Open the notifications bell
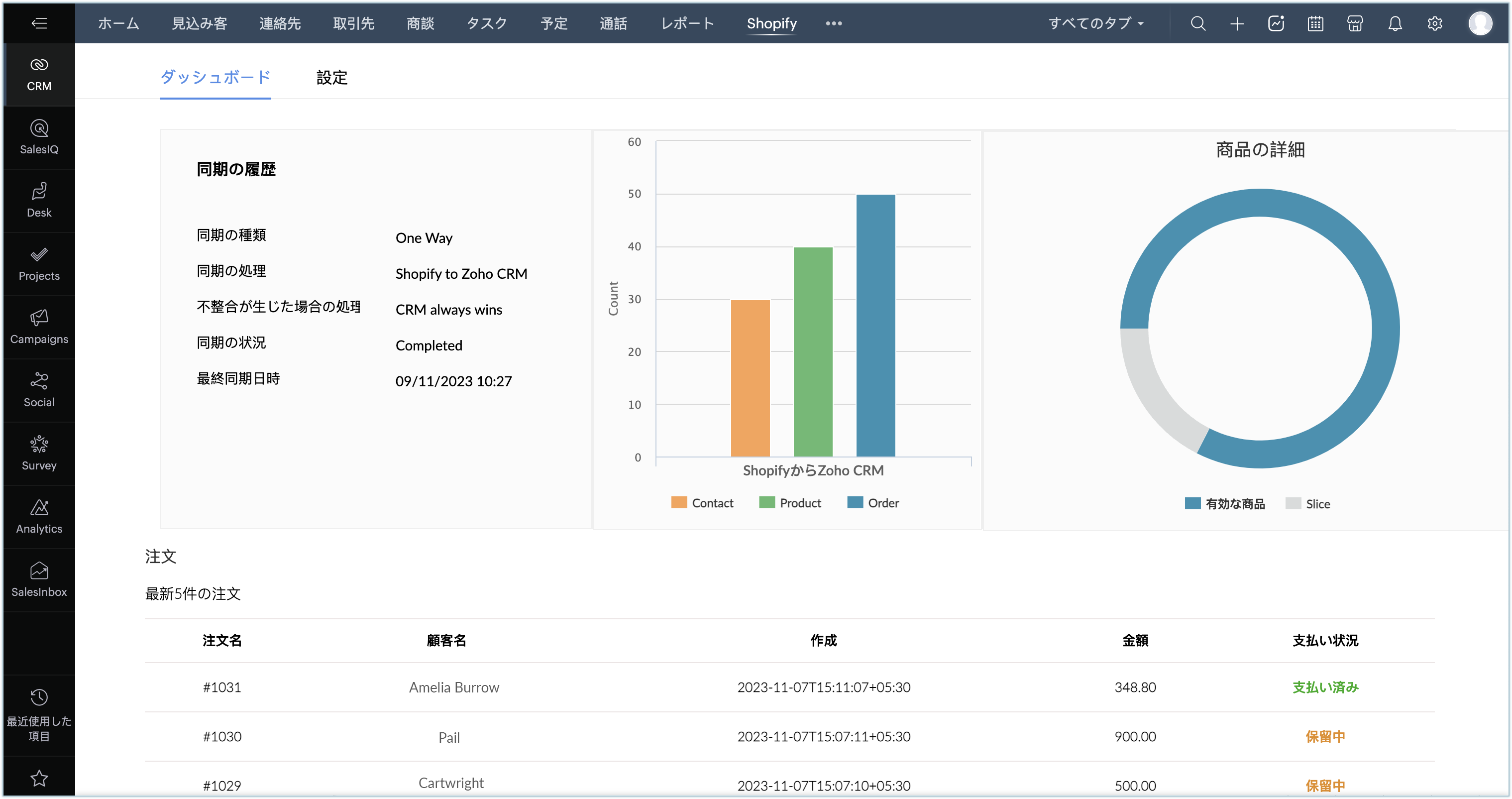The image size is (1512, 799). tap(1395, 23)
